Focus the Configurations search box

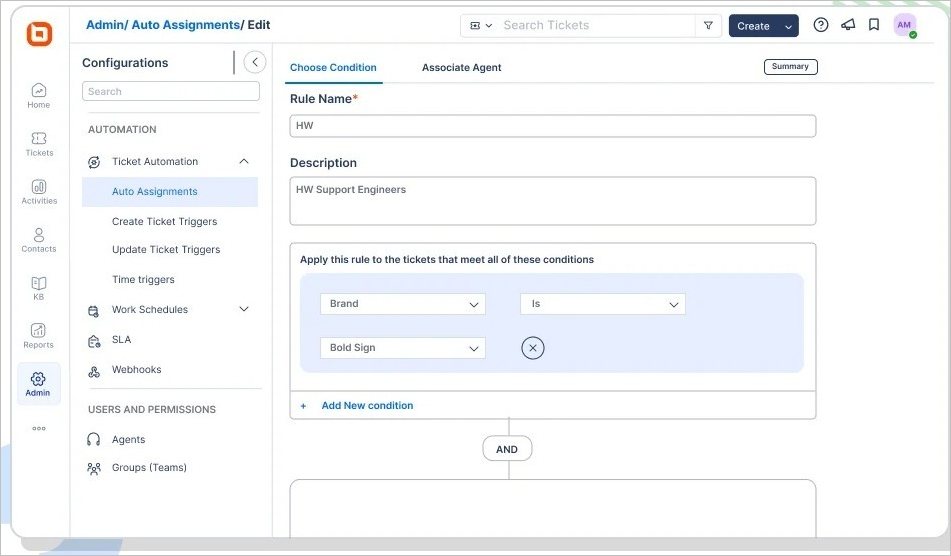click(x=171, y=92)
